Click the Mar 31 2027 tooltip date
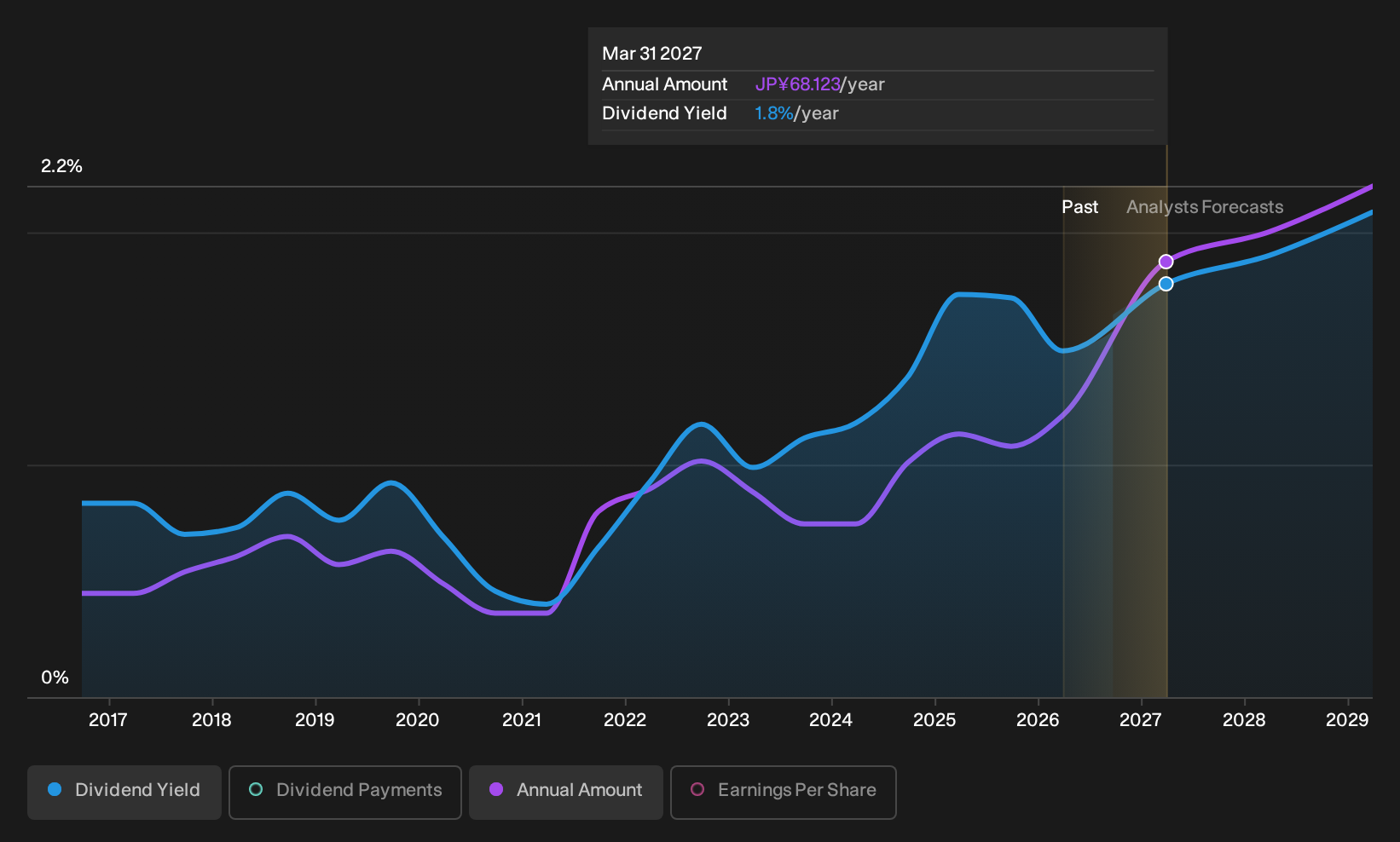This screenshot has width=1400, height=842. (x=652, y=54)
